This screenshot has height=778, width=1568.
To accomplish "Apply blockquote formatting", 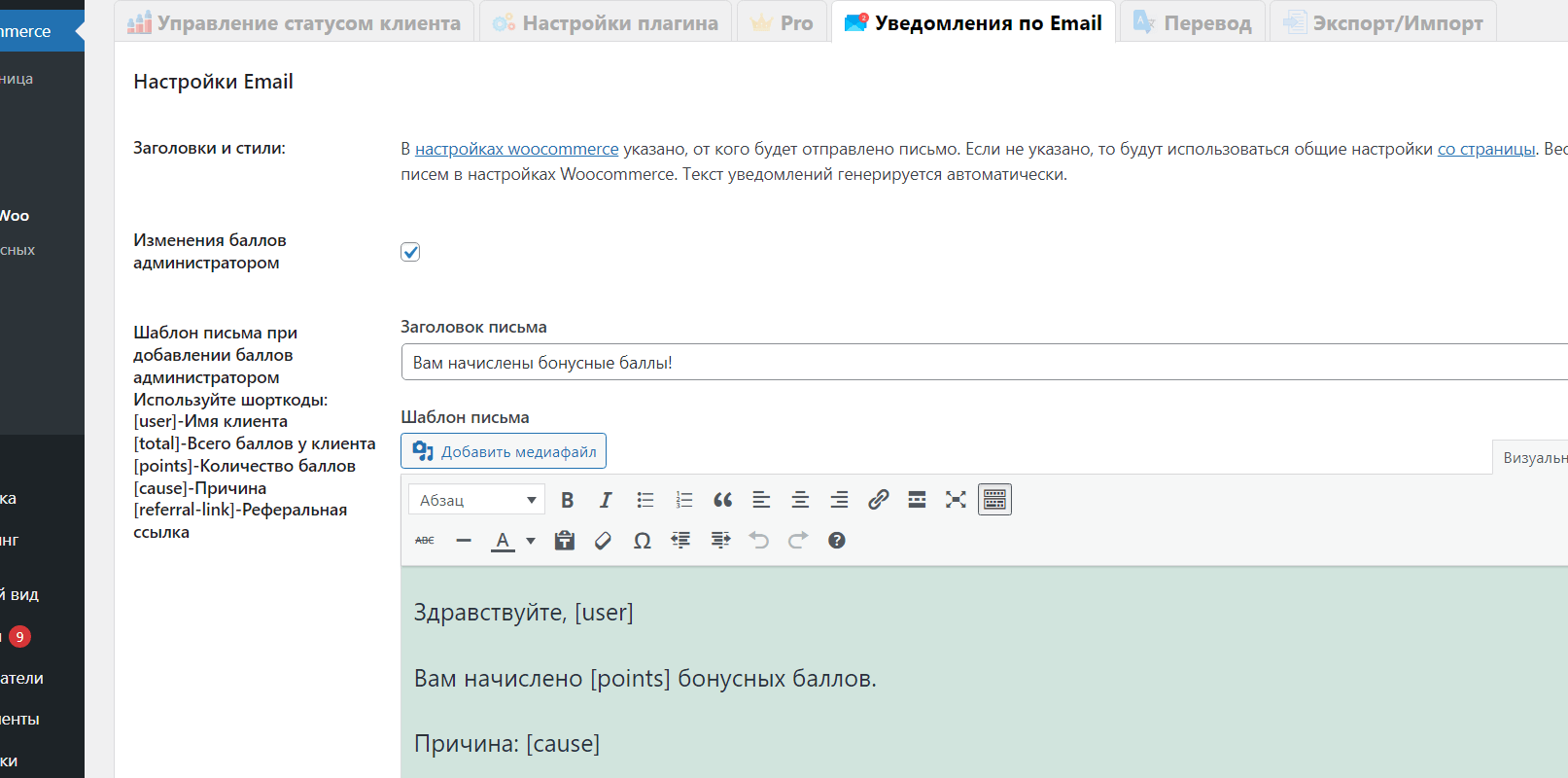I will click(722, 500).
